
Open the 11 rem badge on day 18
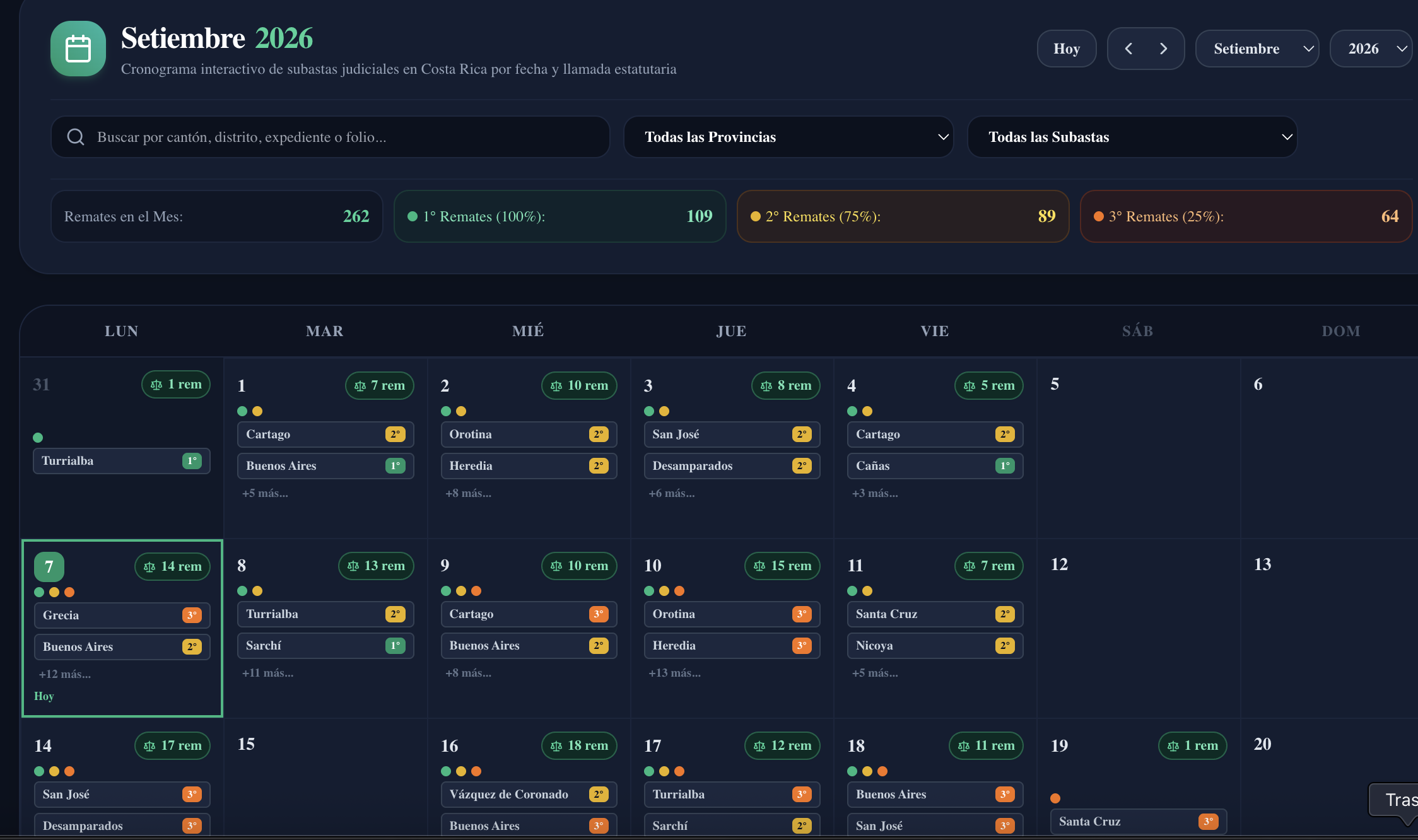986,745
